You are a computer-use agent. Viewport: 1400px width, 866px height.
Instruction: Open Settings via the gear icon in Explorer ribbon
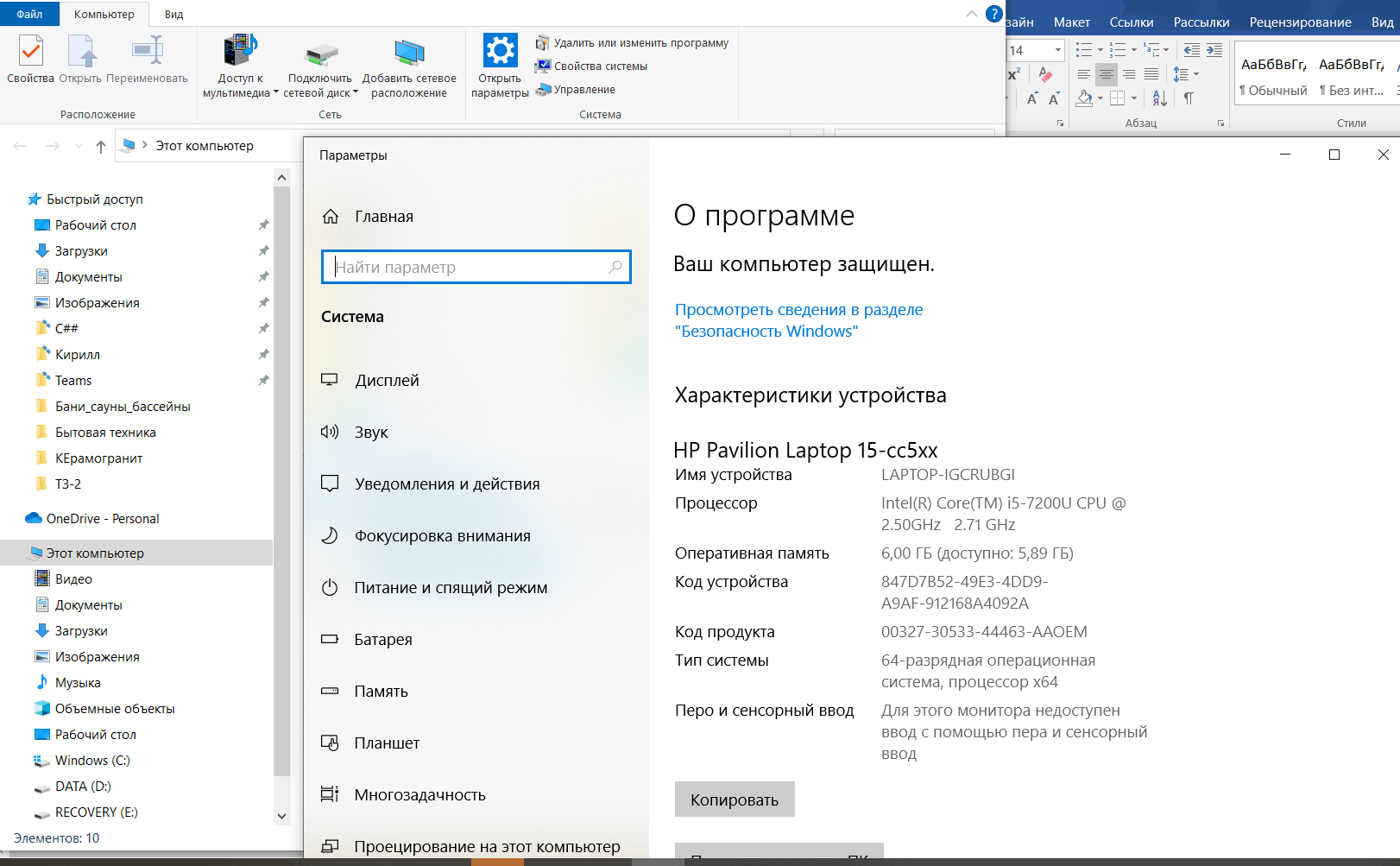[500, 50]
